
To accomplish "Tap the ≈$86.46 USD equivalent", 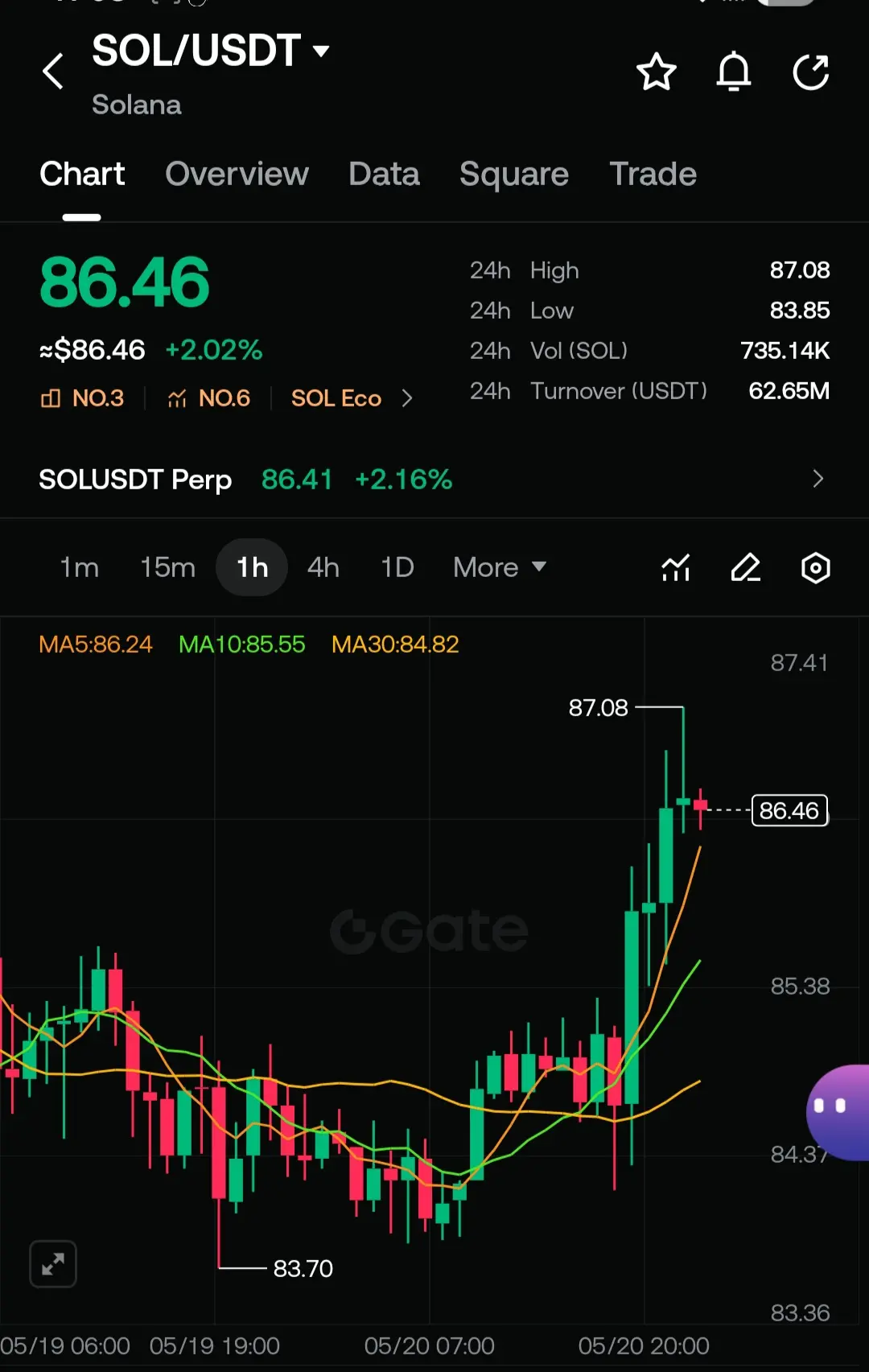I will (92, 350).
